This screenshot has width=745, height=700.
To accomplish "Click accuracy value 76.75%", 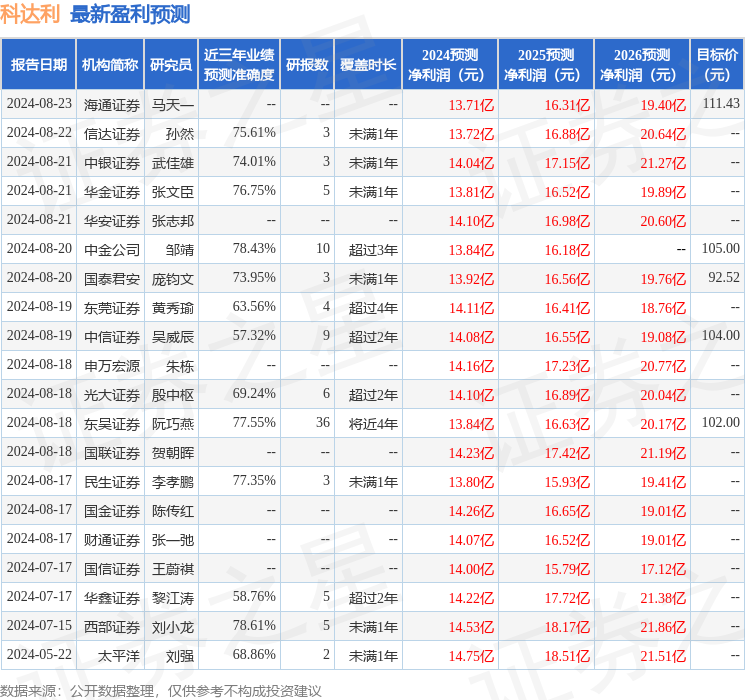I will [x=254, y=191].
